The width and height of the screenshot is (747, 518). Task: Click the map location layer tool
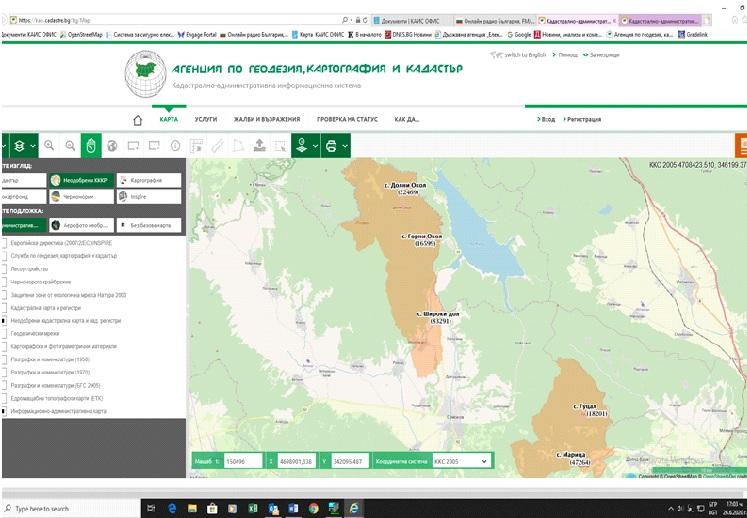point(301,146)
